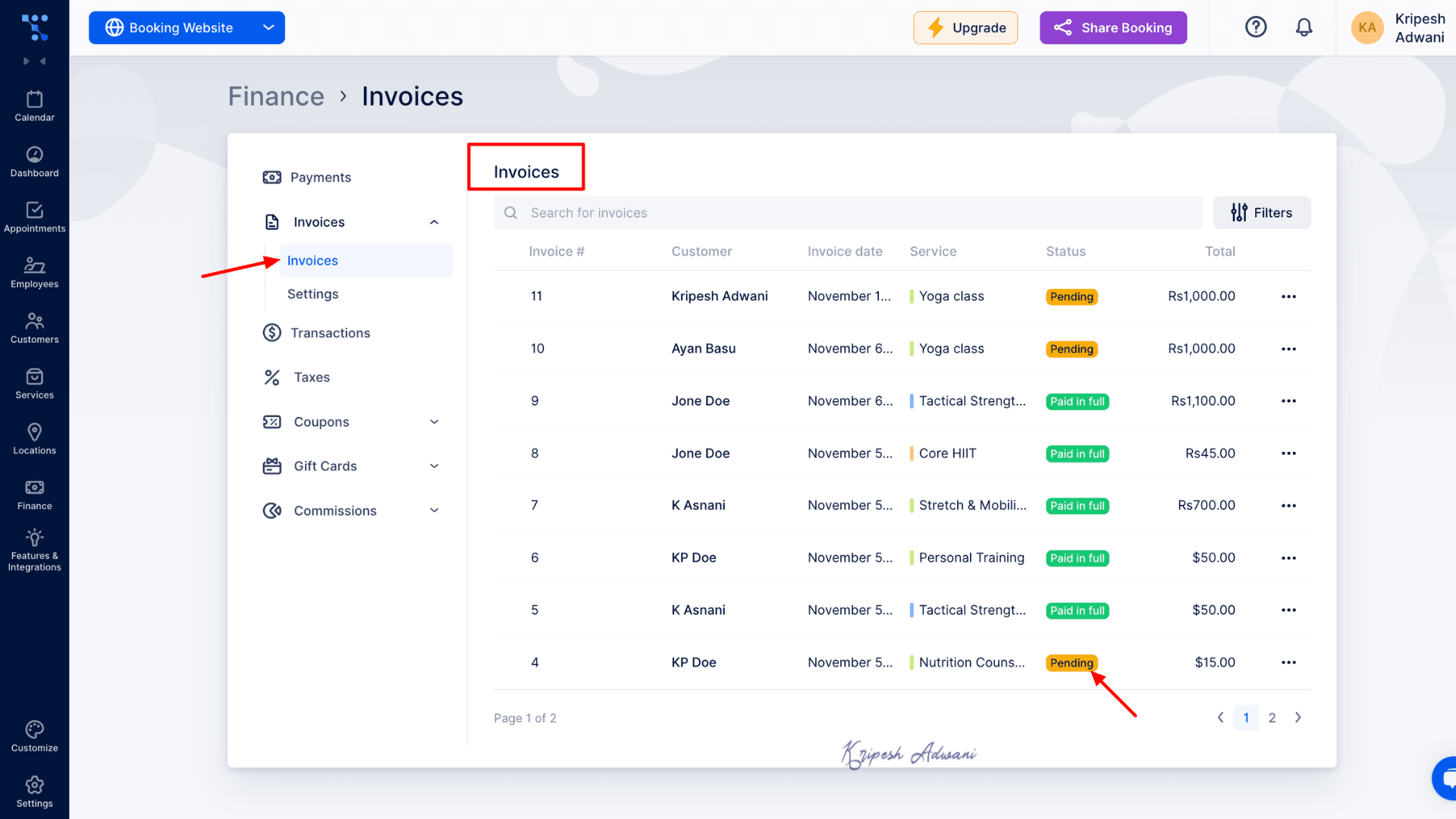
Task: Open three-dot menu for invoice 11
Action: (1288, 297)
